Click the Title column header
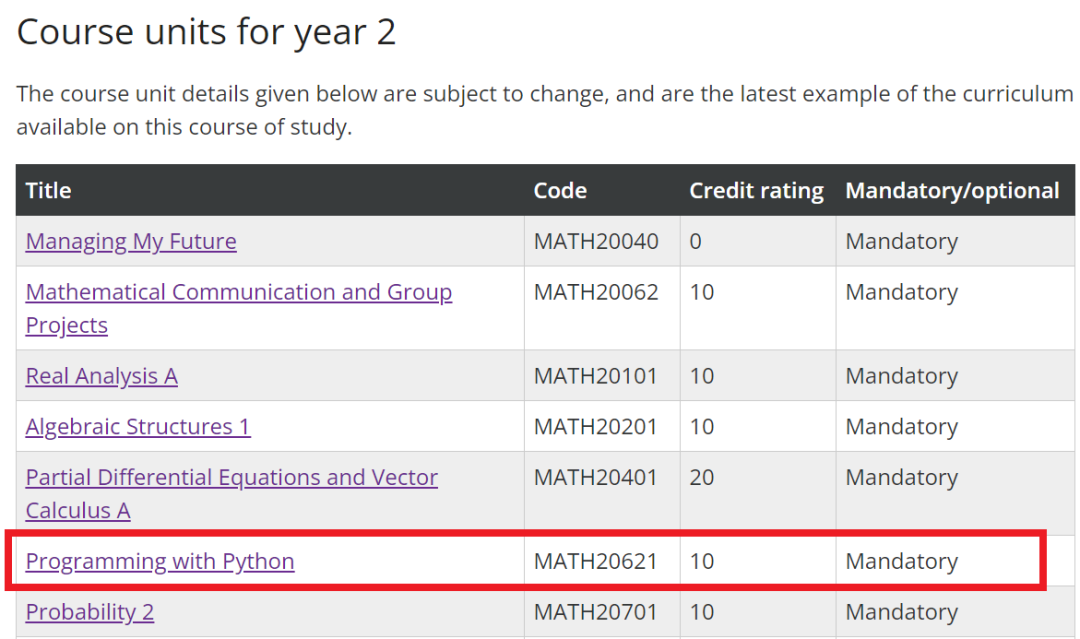The image size is (1080, 639). pyautogui.click(x=49, y=190)
